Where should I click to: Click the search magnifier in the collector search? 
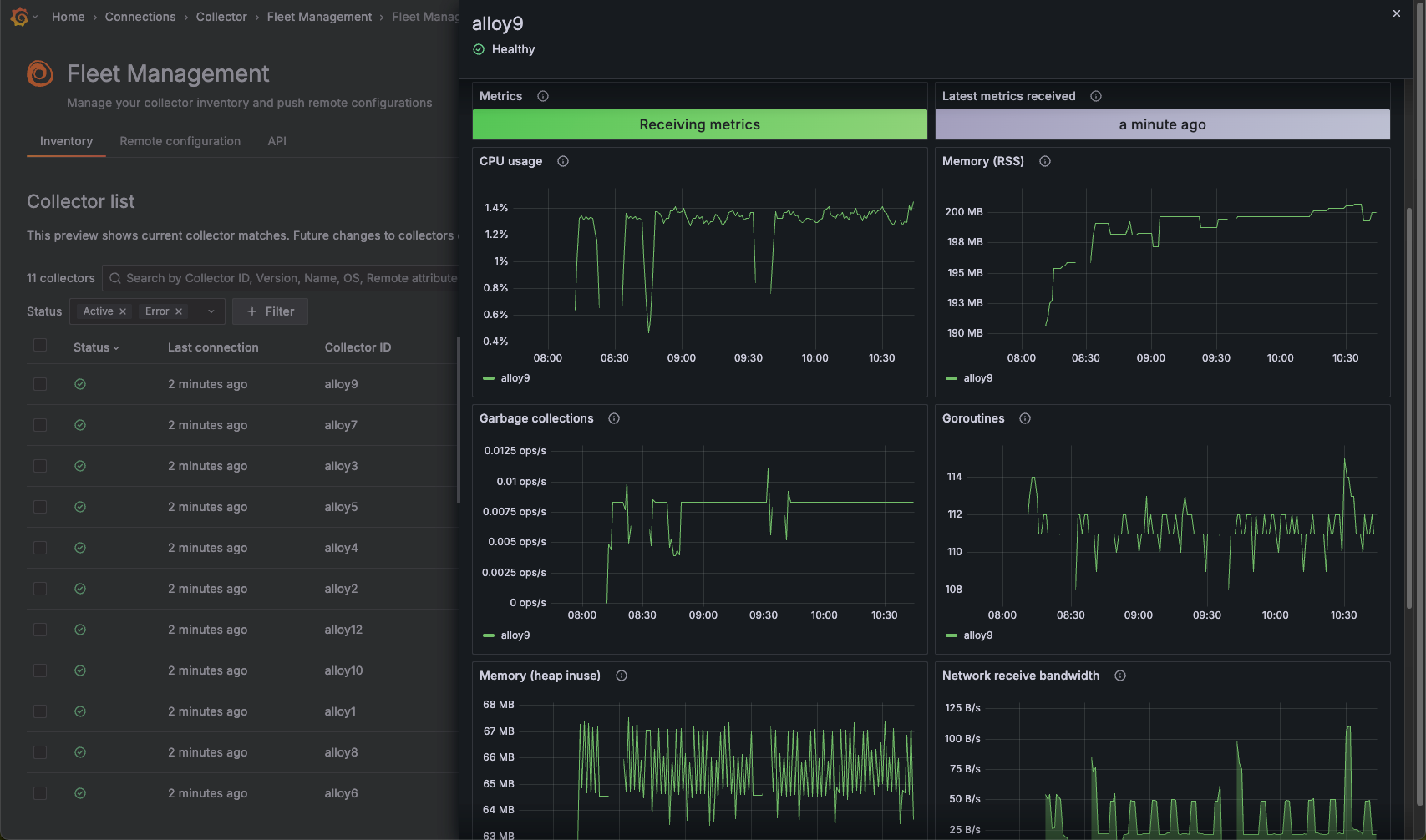pos(115,278)
